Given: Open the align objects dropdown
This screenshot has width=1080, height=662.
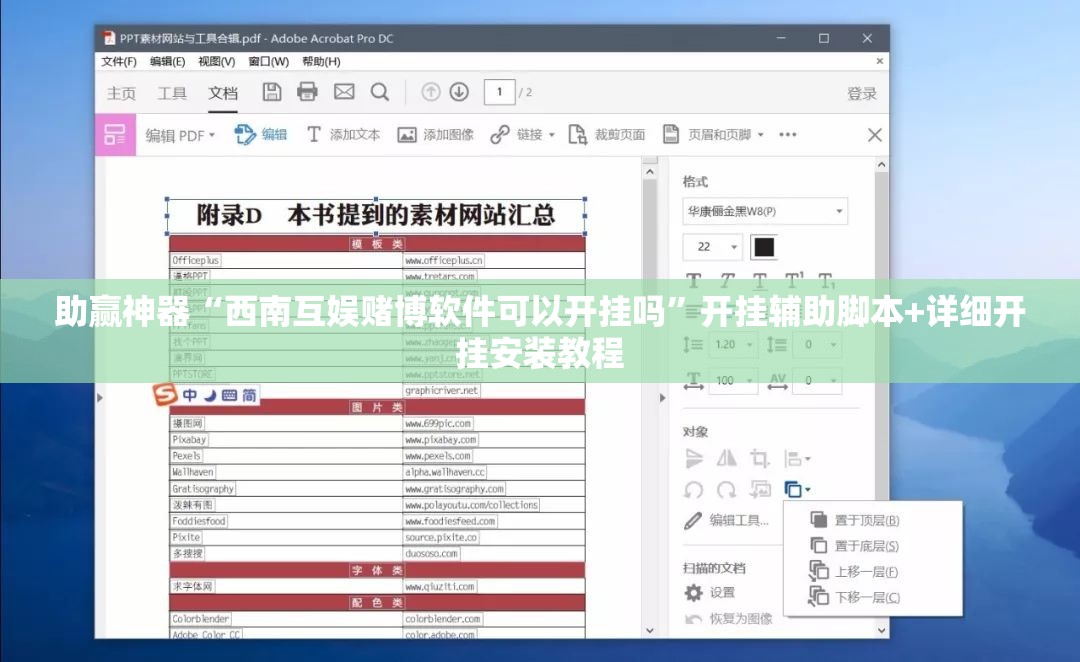Looking at the screenshot, I should point(798,458).
